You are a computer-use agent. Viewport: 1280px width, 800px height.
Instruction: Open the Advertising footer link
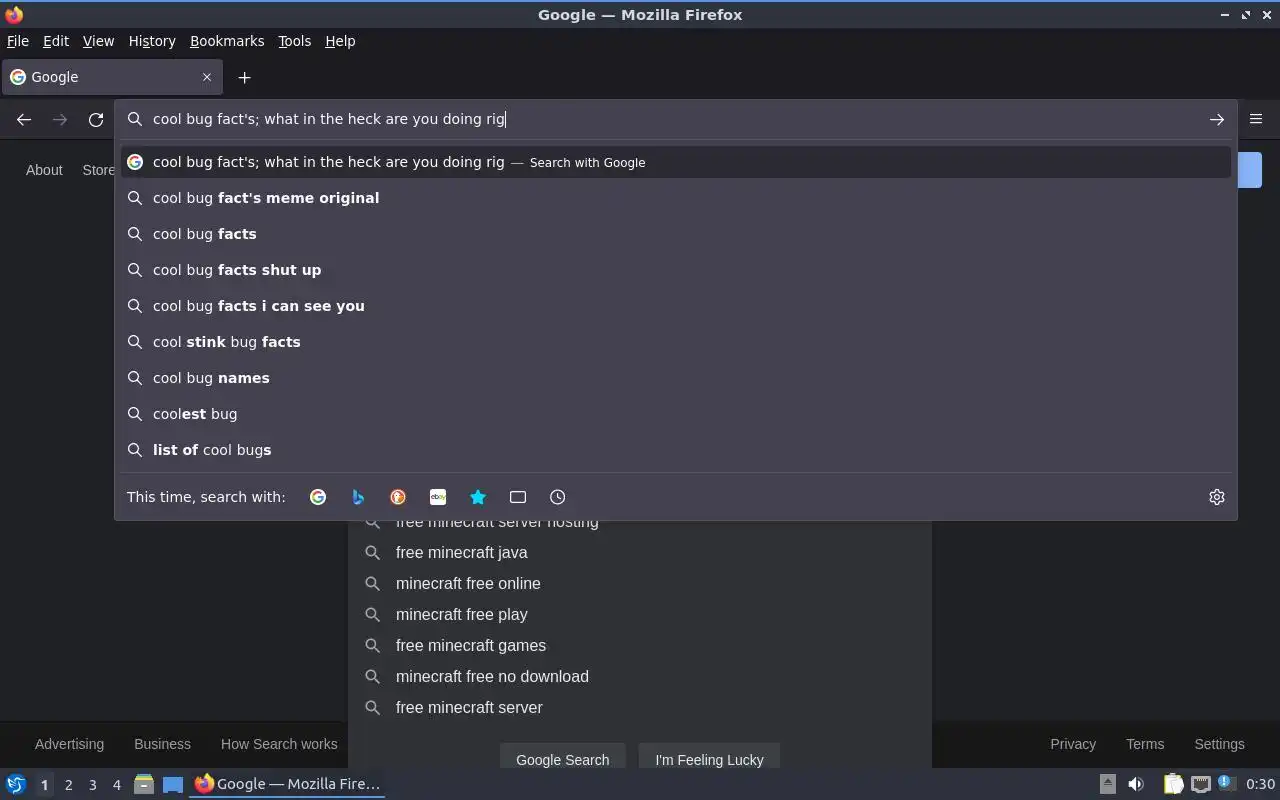click(69, 744)
